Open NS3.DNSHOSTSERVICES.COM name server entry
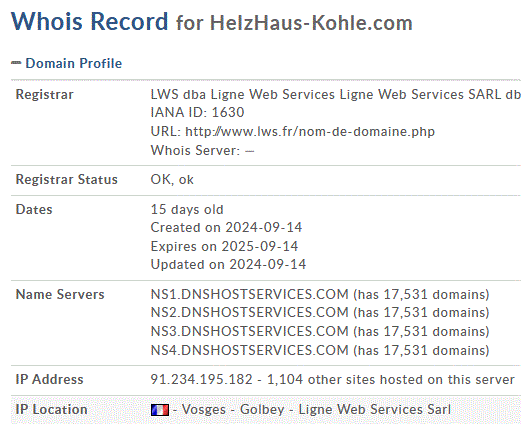Screen dimensions: 522x425 click(x=249, y=331)
